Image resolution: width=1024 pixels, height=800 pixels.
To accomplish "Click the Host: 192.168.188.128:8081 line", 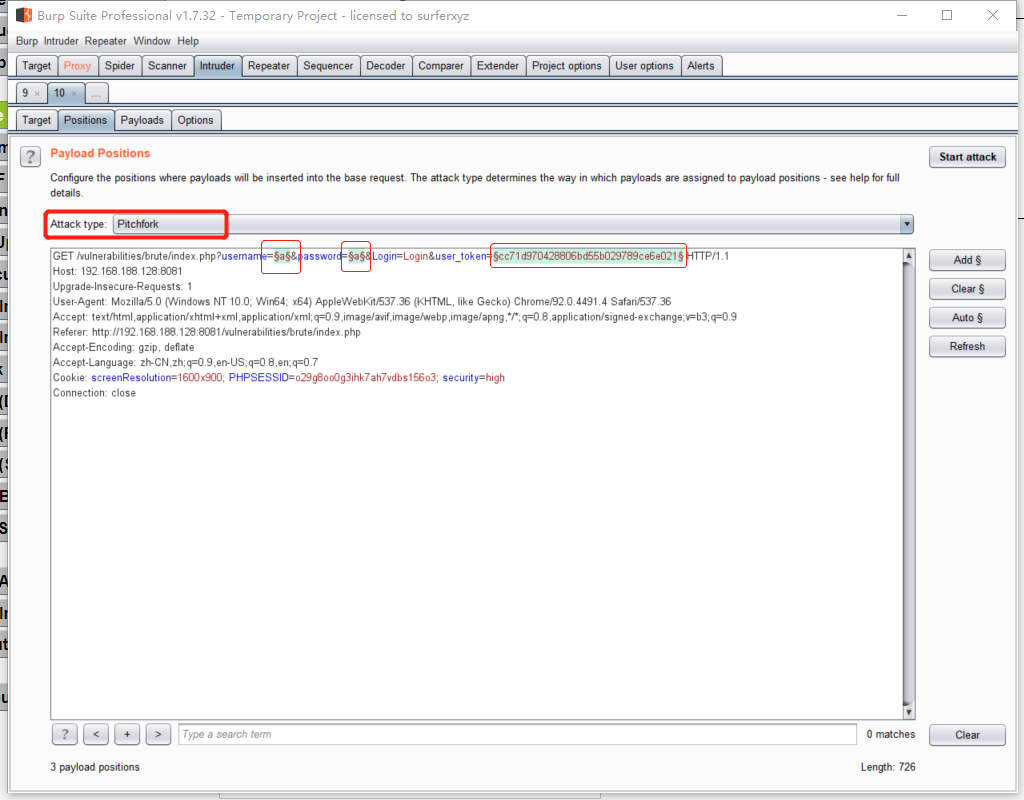I will click(118, 271).
